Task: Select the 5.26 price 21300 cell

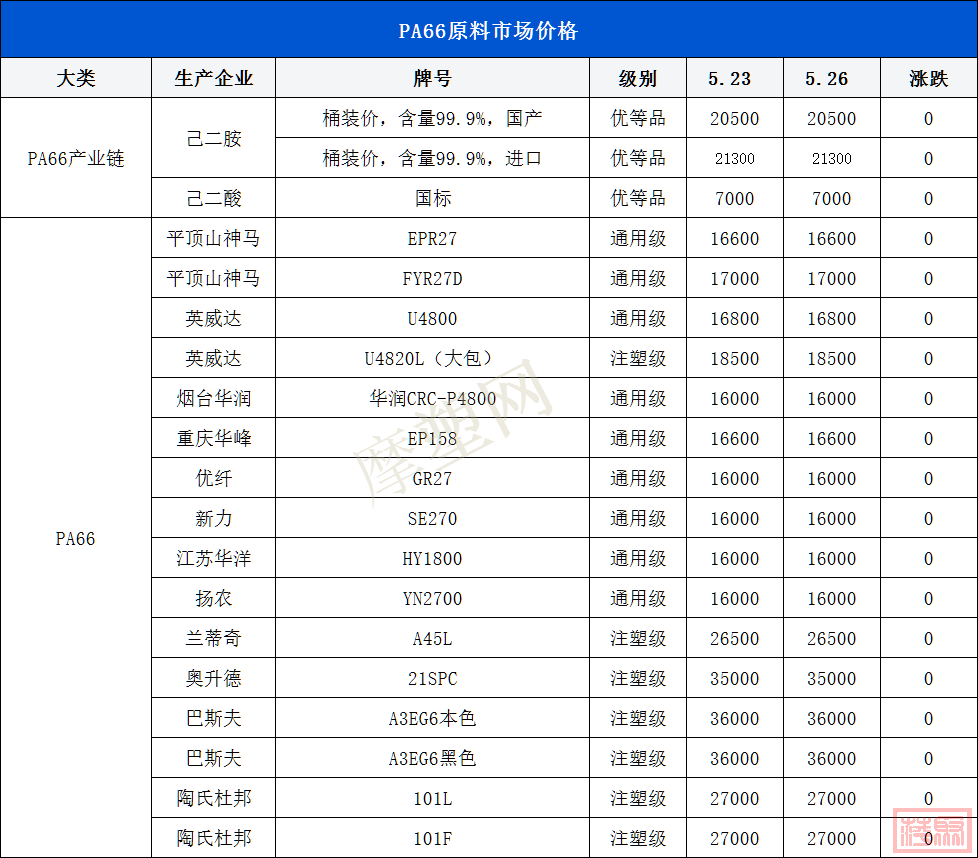Action: [x=831, y=158]
